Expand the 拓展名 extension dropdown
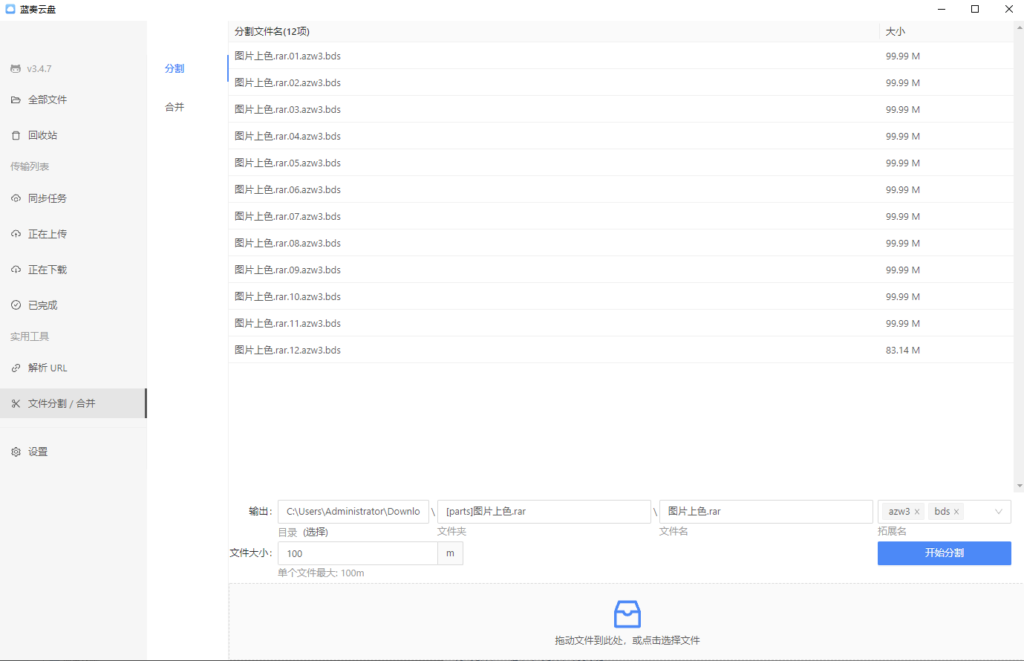The width and height of the screenshot is (1024, 661). click(997, 511)
